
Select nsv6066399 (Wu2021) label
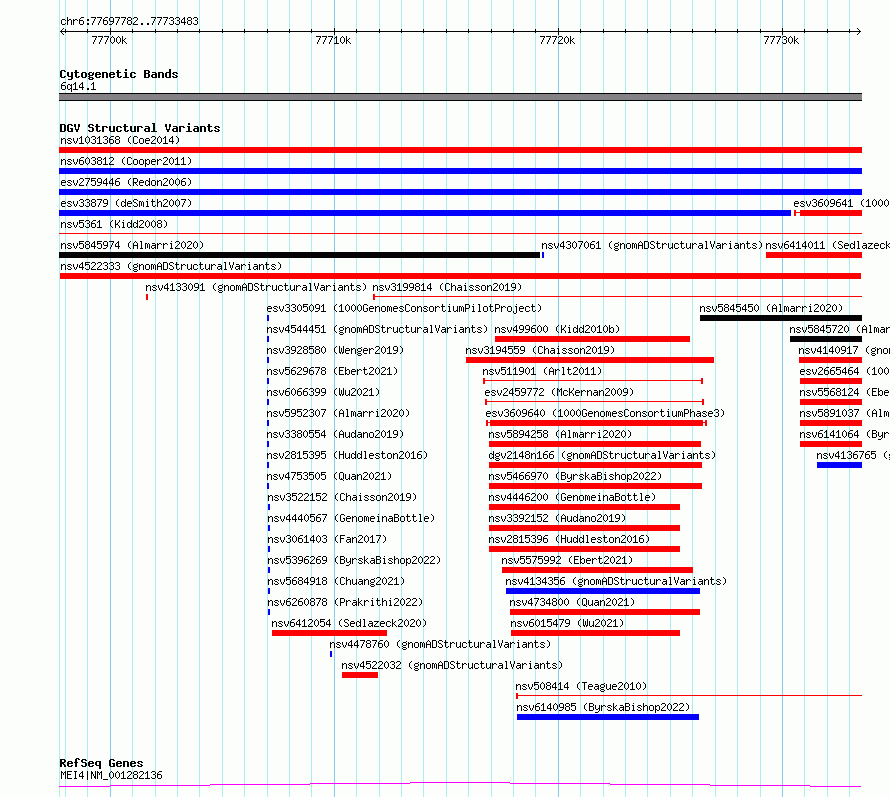point(323,392)
